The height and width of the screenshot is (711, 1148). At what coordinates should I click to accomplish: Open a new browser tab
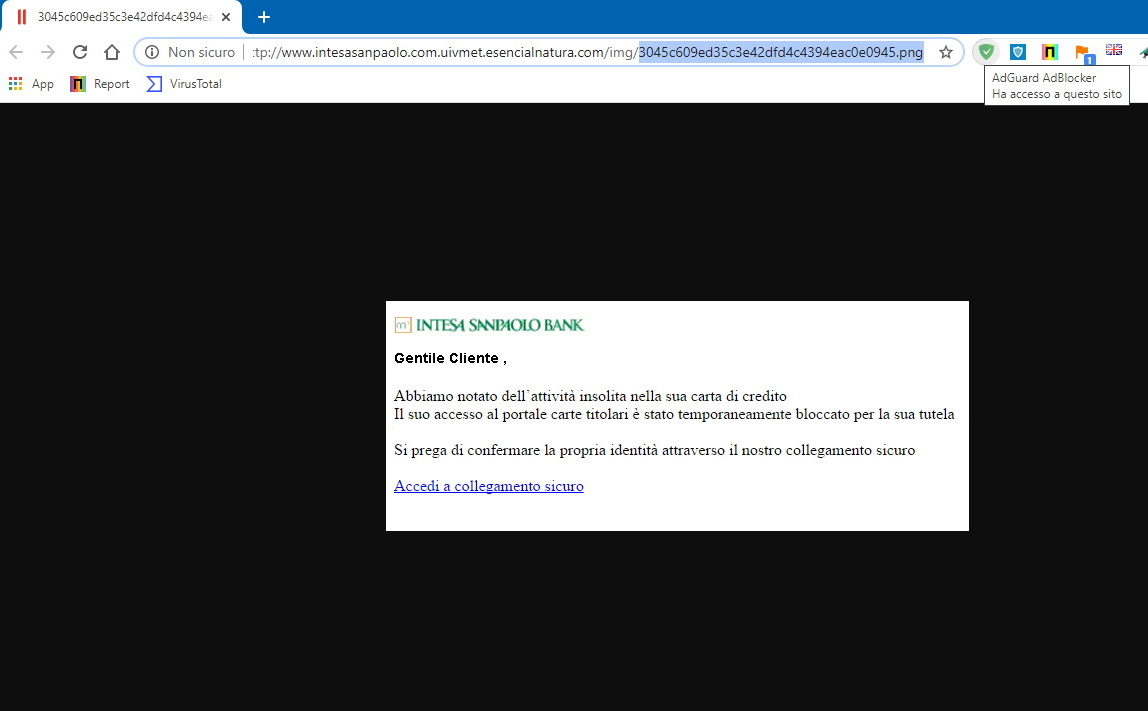coord(264,17)
